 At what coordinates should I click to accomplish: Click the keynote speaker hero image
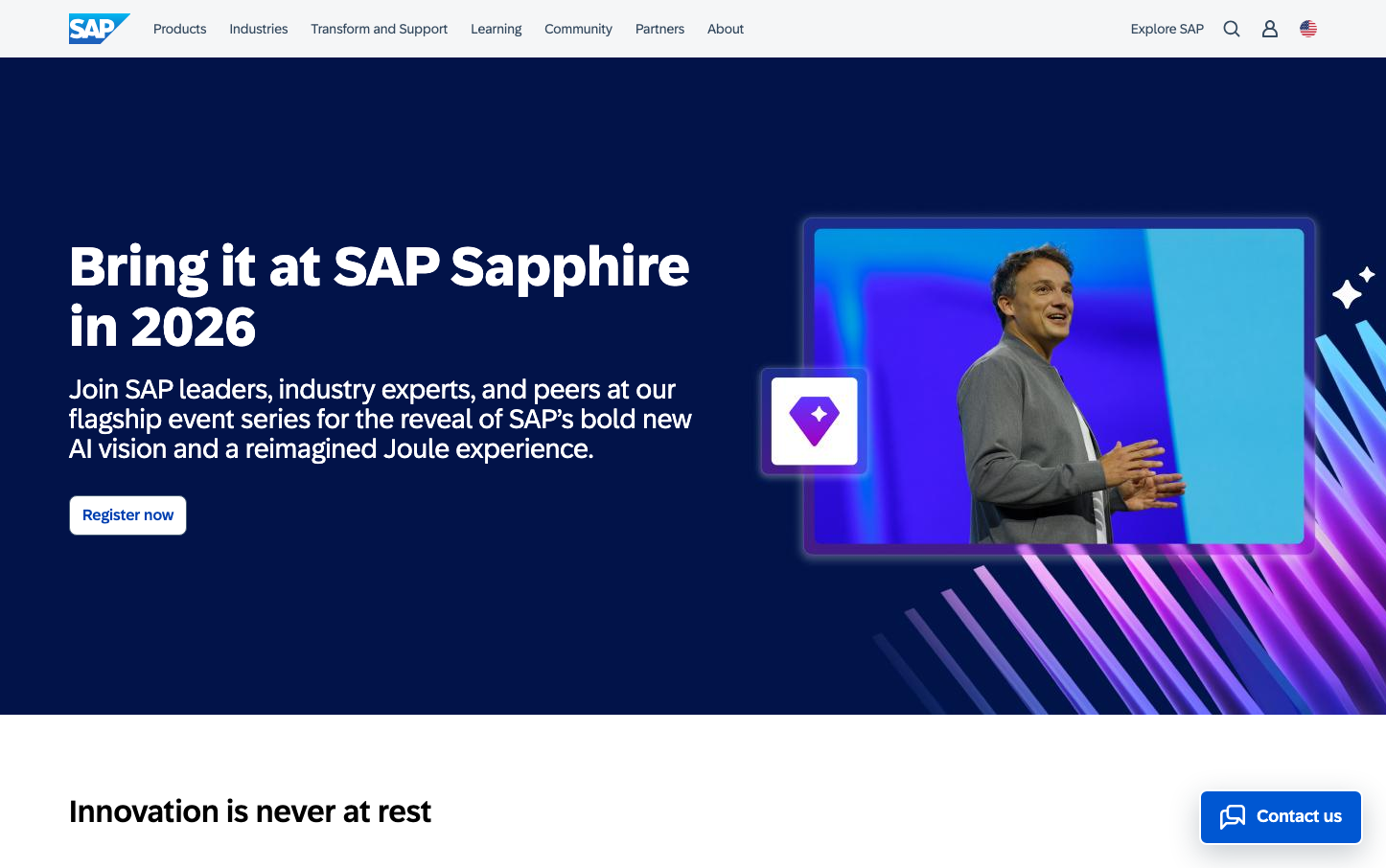coord(1058,386)
